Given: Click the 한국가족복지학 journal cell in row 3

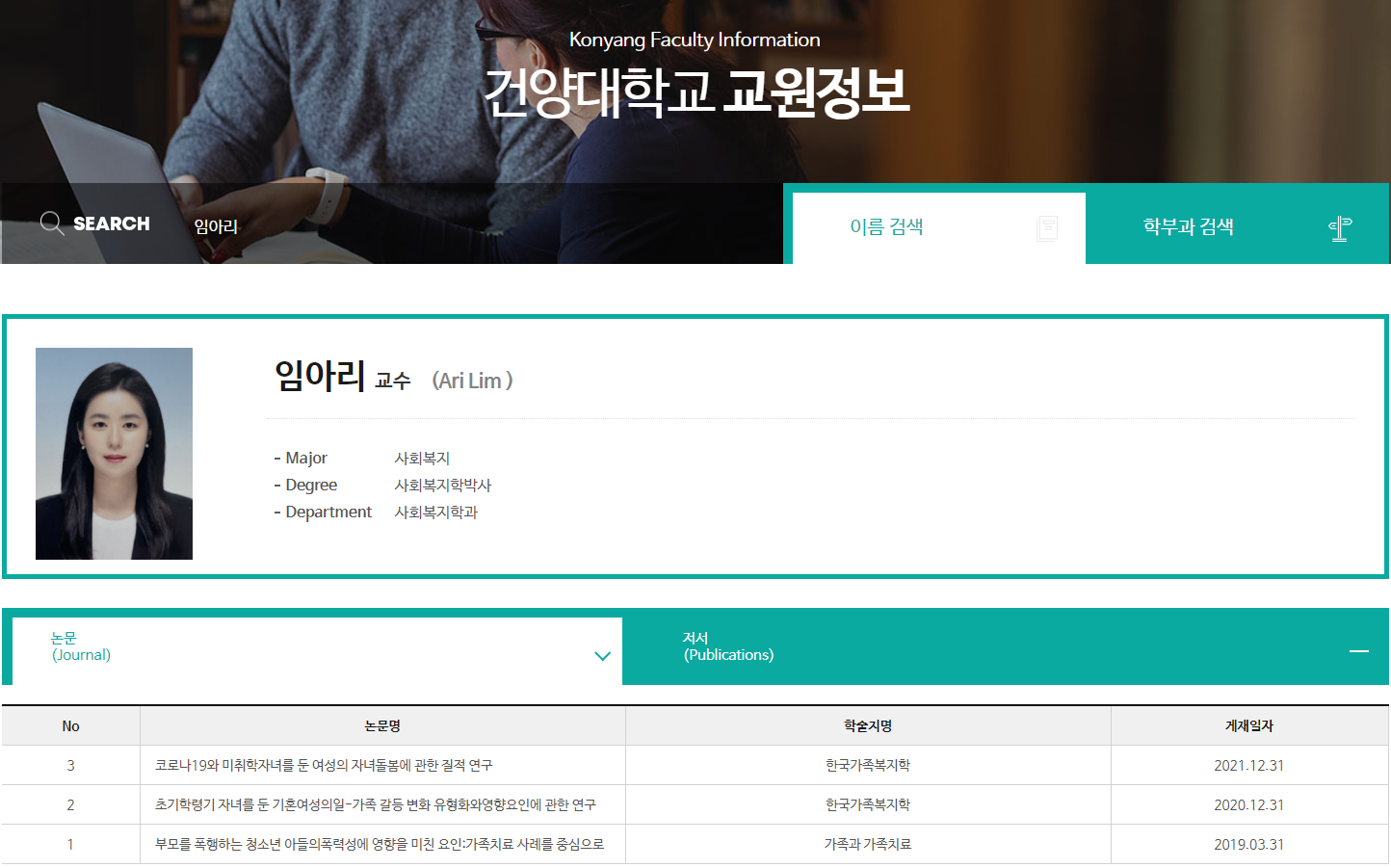Looking at the screenshot, I should [x=868, y=766].
